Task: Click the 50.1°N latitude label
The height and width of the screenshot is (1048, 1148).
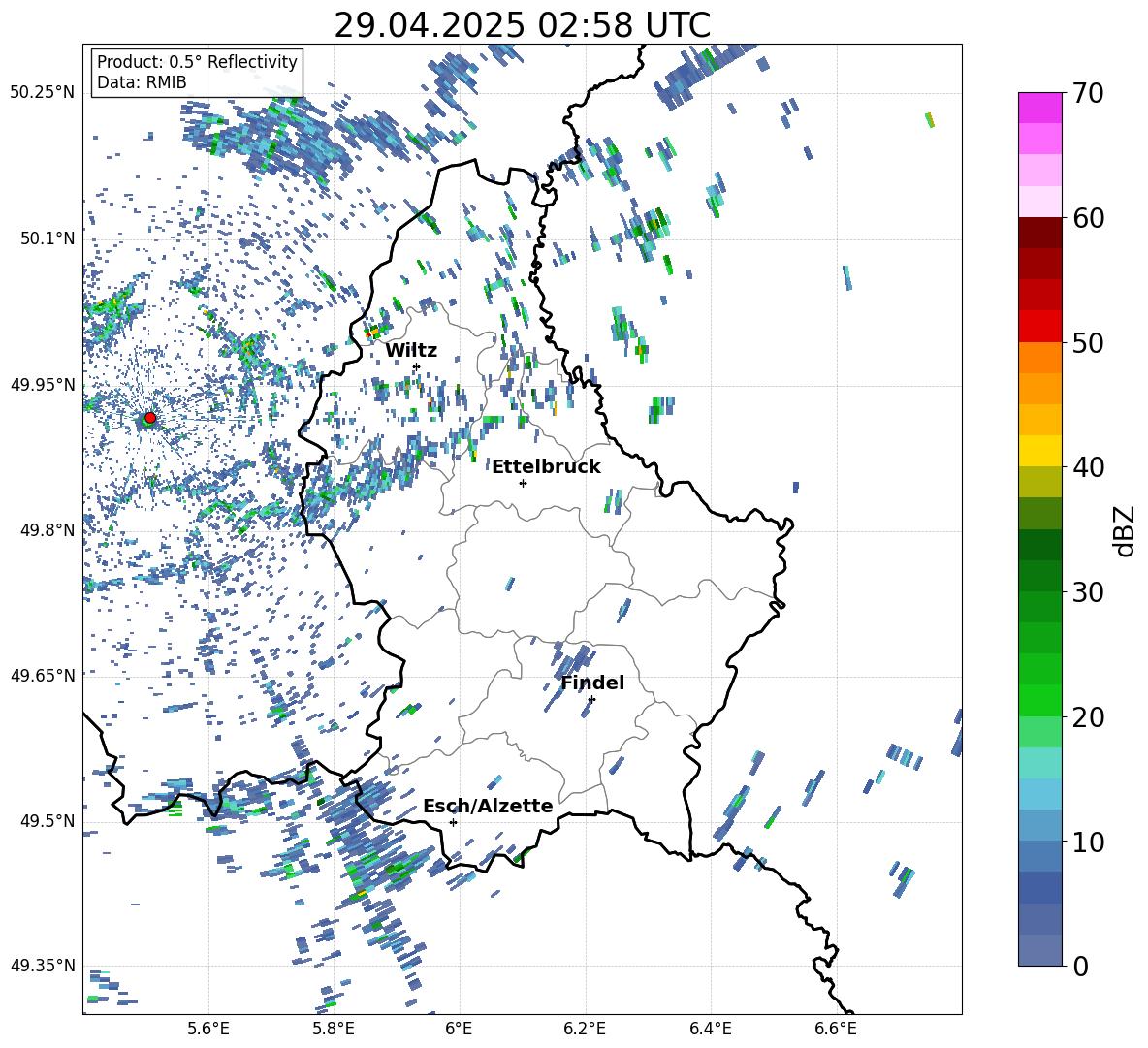Action: click(x=48, y=238)
